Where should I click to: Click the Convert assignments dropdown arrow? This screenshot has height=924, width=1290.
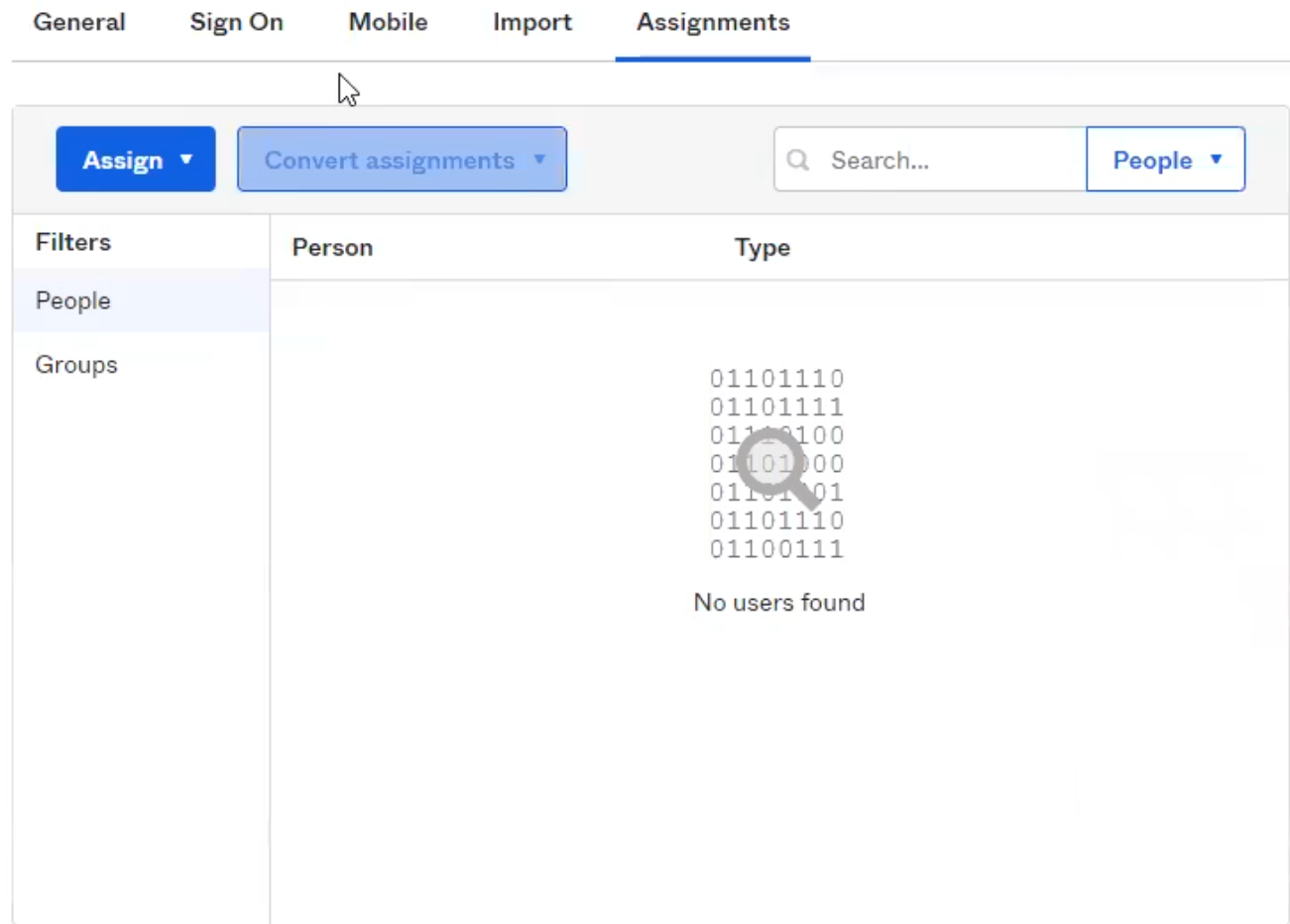tap(539, 160)
